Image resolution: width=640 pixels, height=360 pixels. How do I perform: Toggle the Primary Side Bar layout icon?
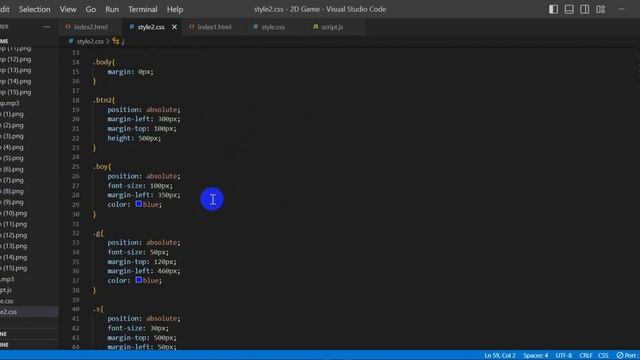(x=553, y=9)
